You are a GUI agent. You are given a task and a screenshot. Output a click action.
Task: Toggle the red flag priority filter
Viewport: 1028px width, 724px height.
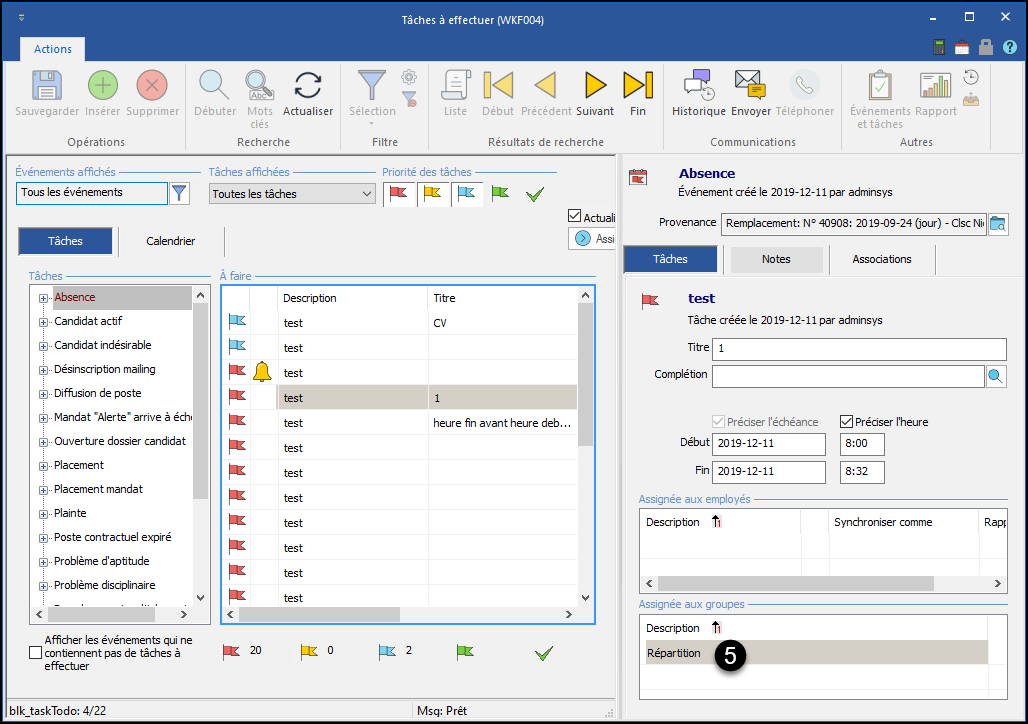pos(399,193)
